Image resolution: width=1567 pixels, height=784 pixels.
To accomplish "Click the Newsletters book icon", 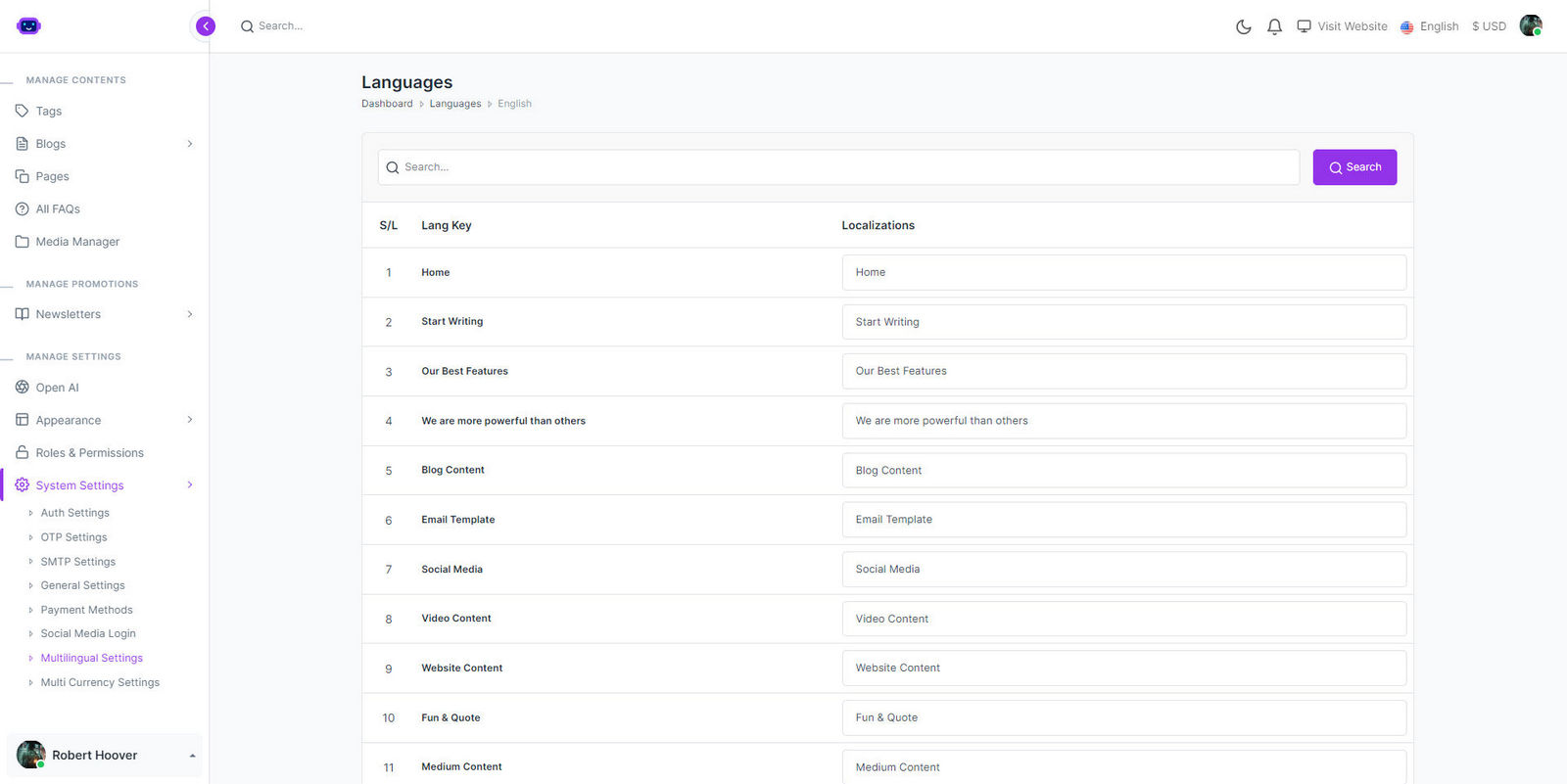I will (23, 314).
